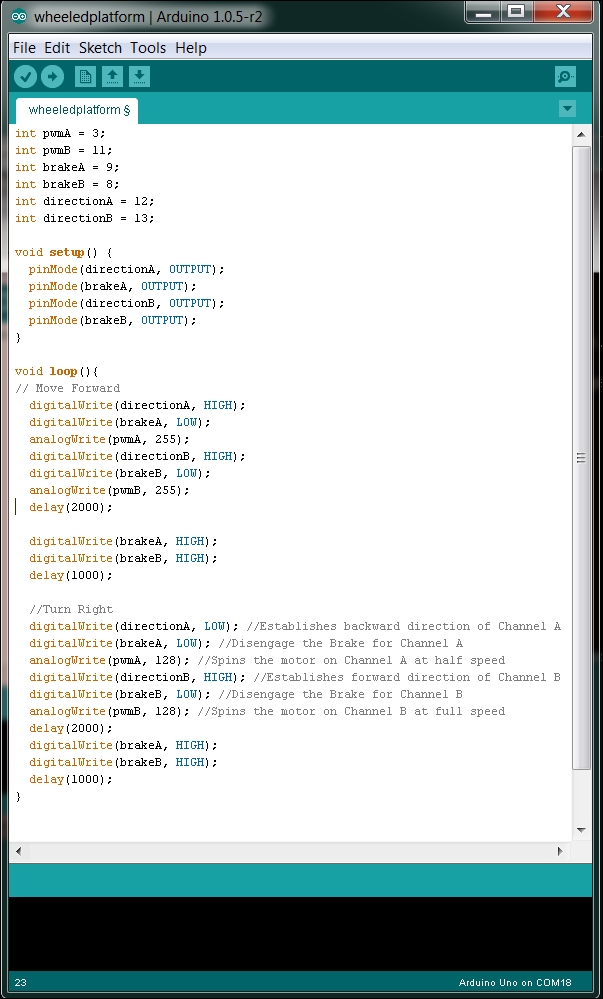Create a new sketch with New icon
This screenshot has height=999, width=603.
(x=85, y=77)
